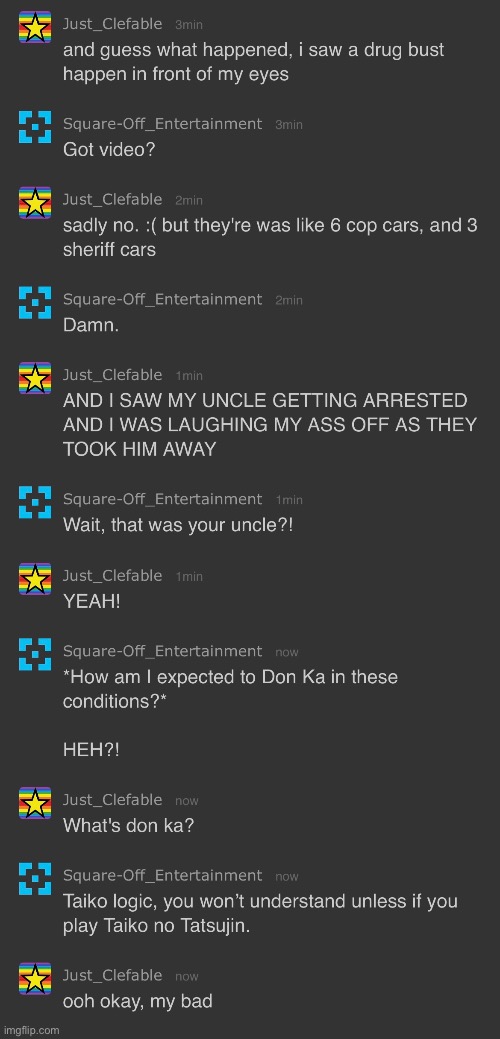Click star avatar beside the all-caps uncle arrested message
500x1039 pixels.
[34, 378]
